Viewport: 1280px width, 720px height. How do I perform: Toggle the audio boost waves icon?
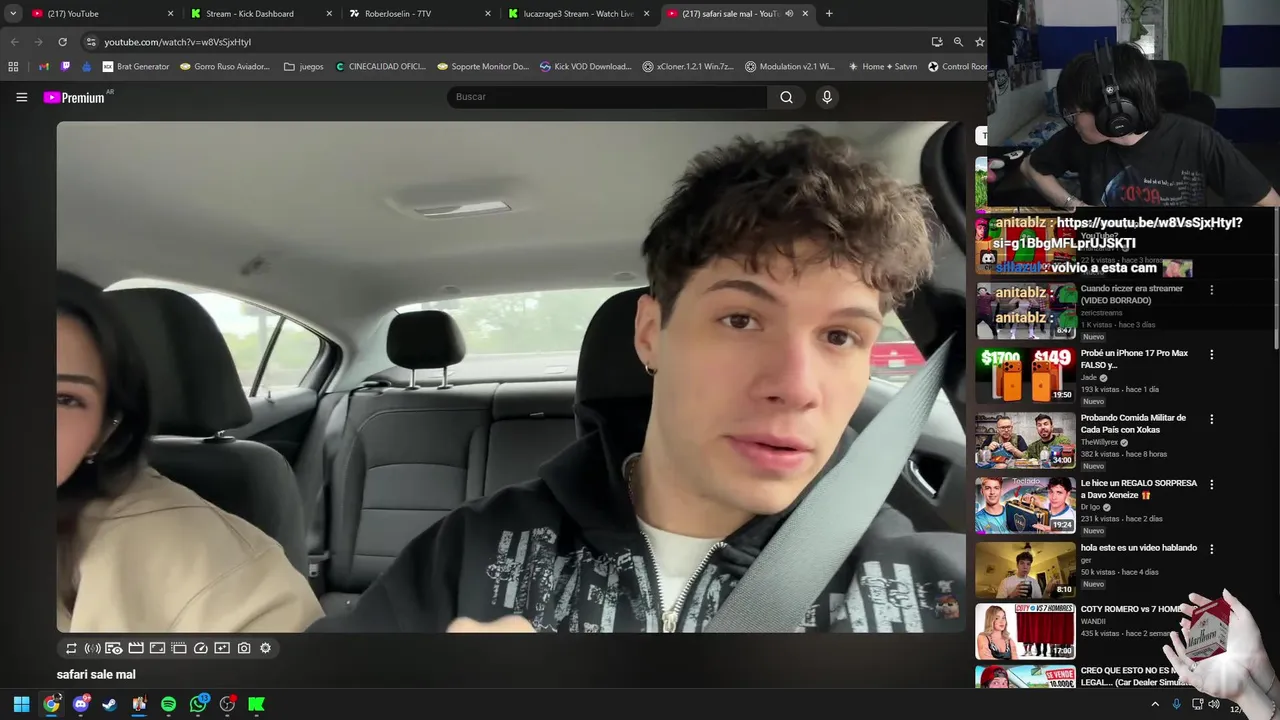pyautogui.click(x=92, y=648)
